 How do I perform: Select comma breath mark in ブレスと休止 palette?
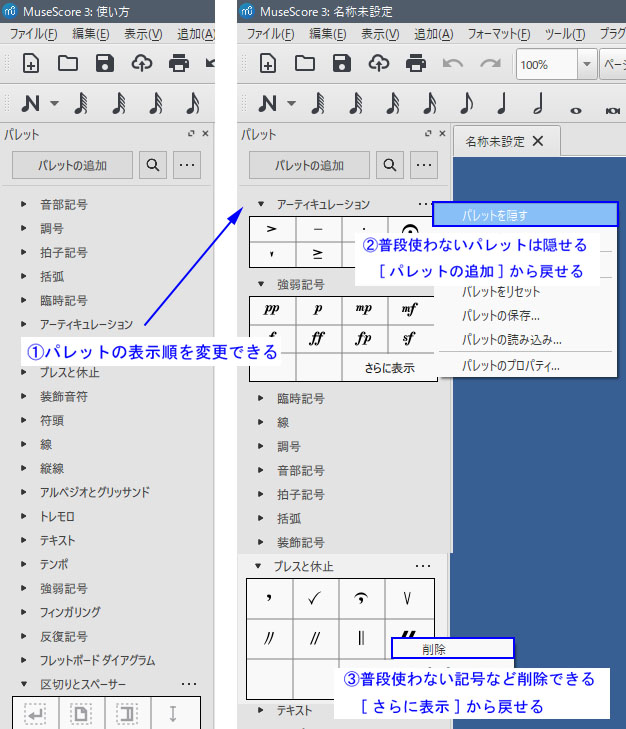click(x=269, y=598)
